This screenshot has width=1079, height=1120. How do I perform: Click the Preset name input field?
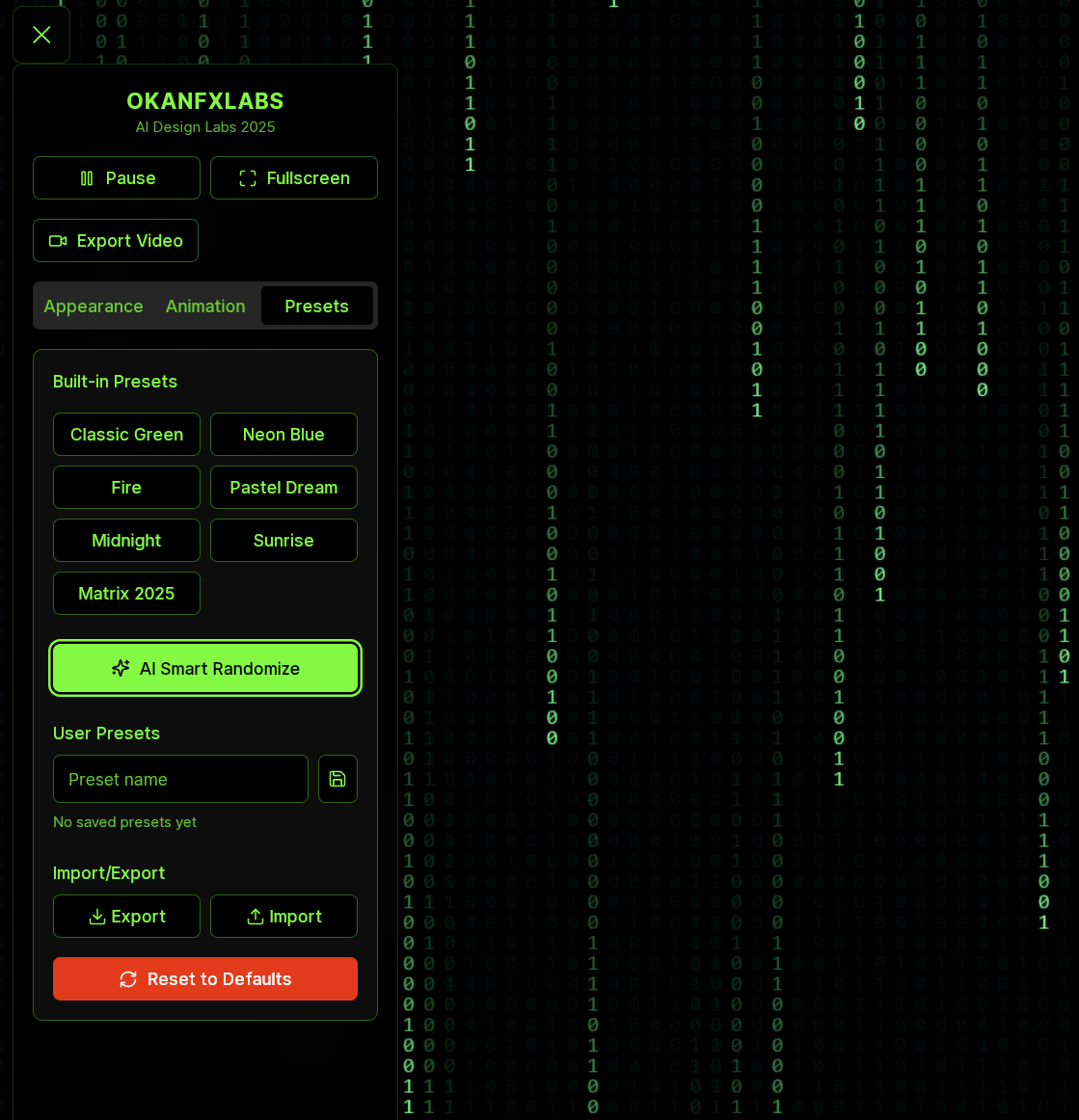click(180, 779)
